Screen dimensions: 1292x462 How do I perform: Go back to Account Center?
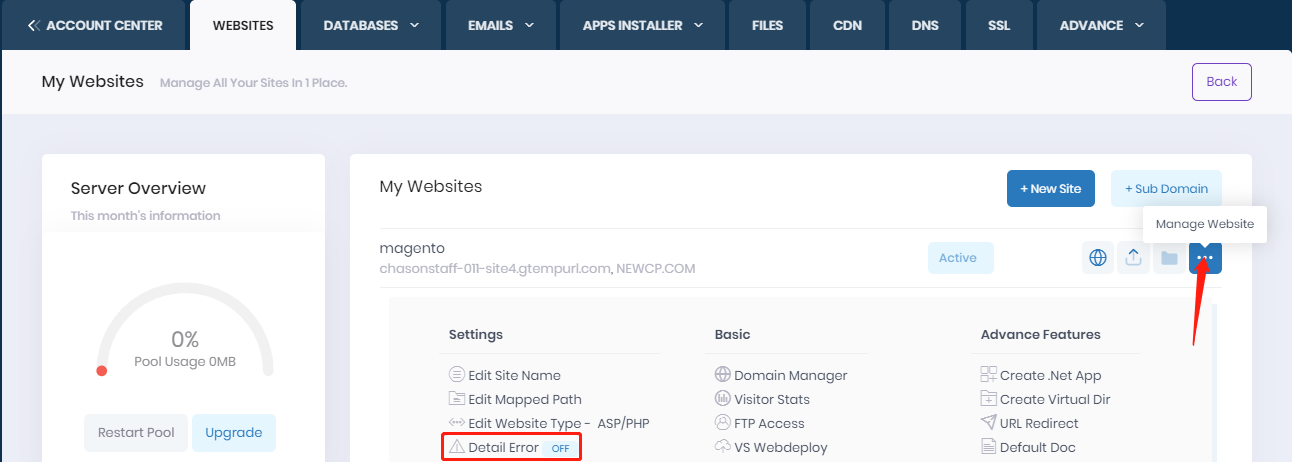tap(95, 25)
